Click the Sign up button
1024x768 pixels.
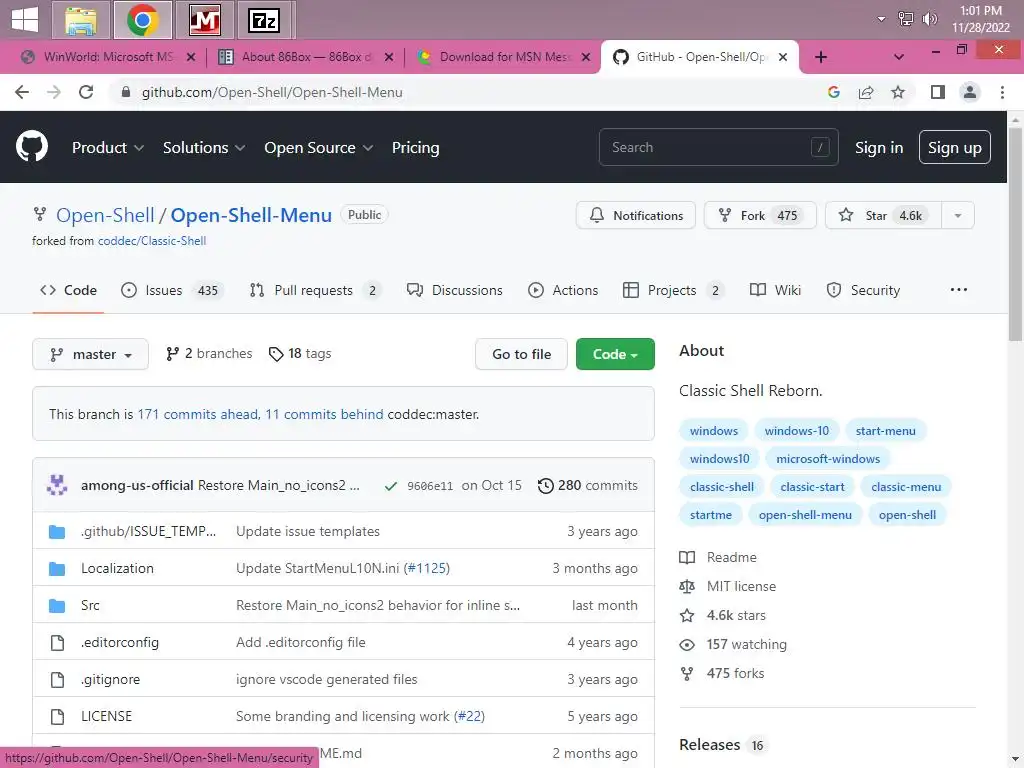pyautogui.click(x=954, y=147)
